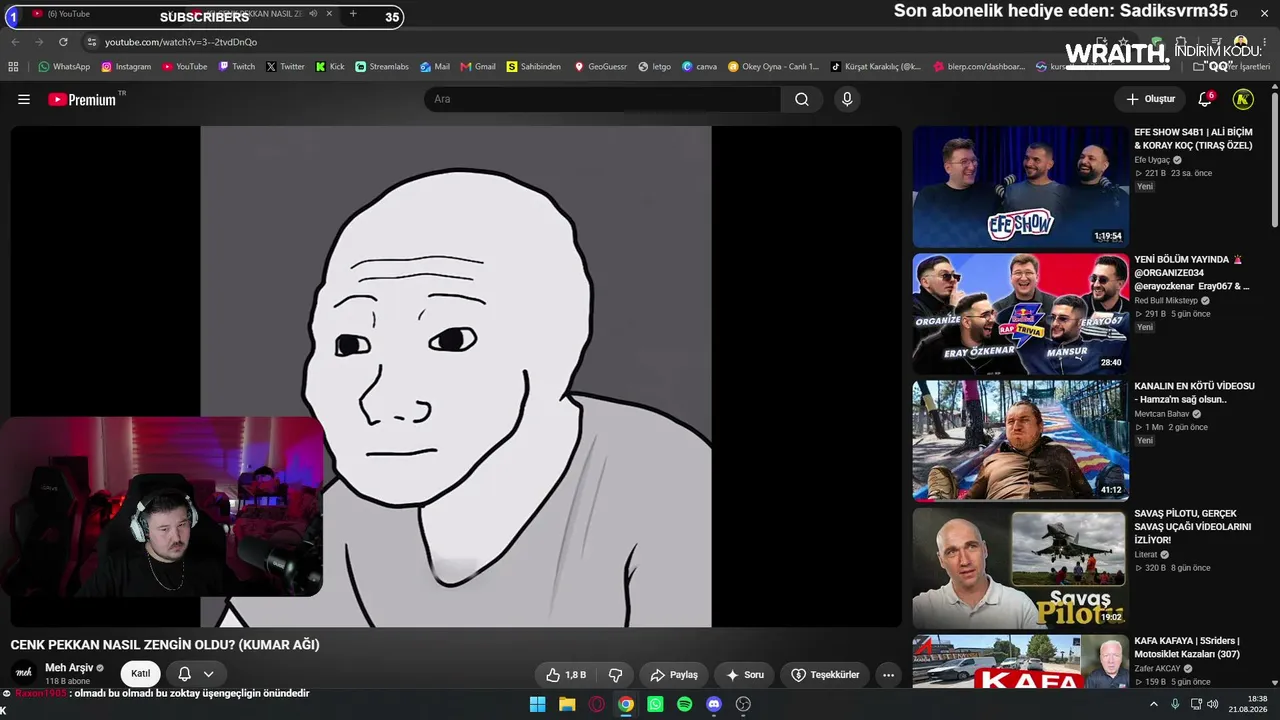This screenshot has height=720, width=1280.
Task: Click the Paylaş share button
Action: (674, 675)
